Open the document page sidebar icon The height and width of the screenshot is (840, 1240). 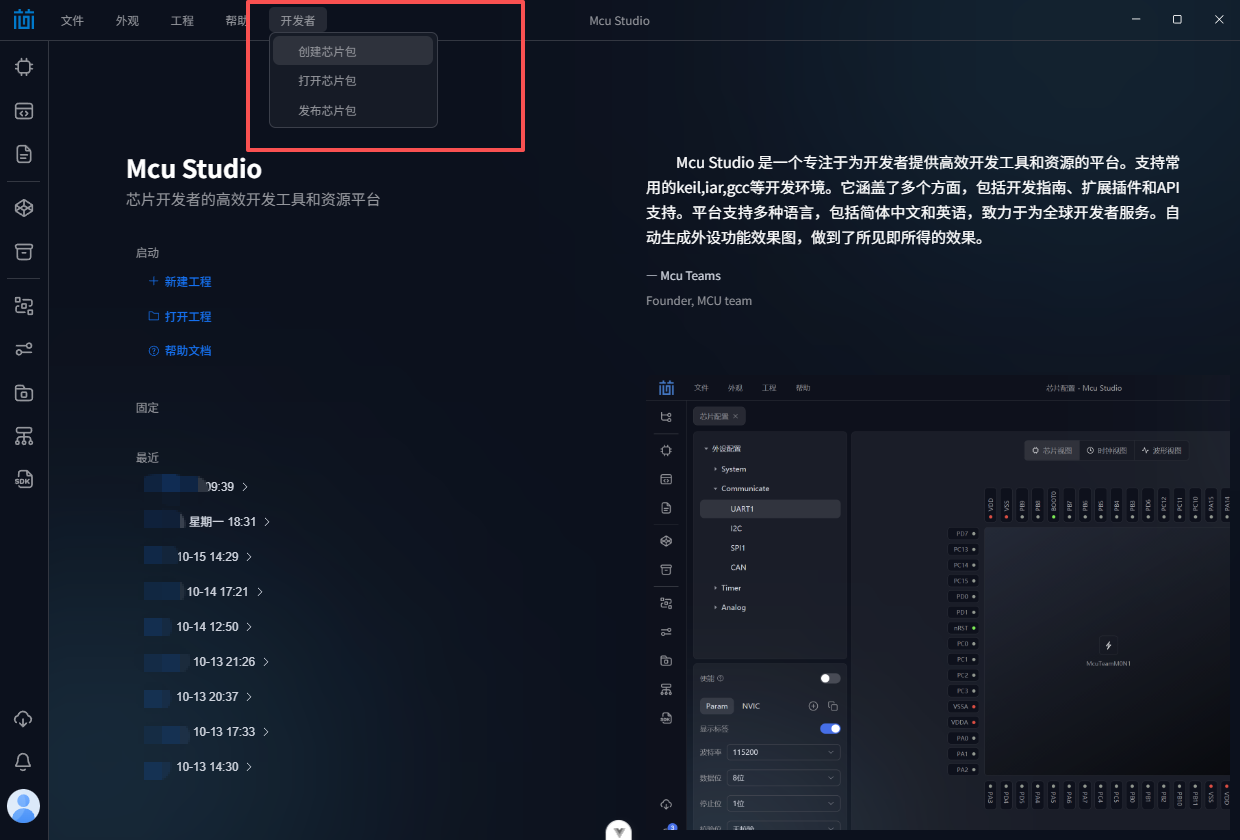[x=24, y=154]
